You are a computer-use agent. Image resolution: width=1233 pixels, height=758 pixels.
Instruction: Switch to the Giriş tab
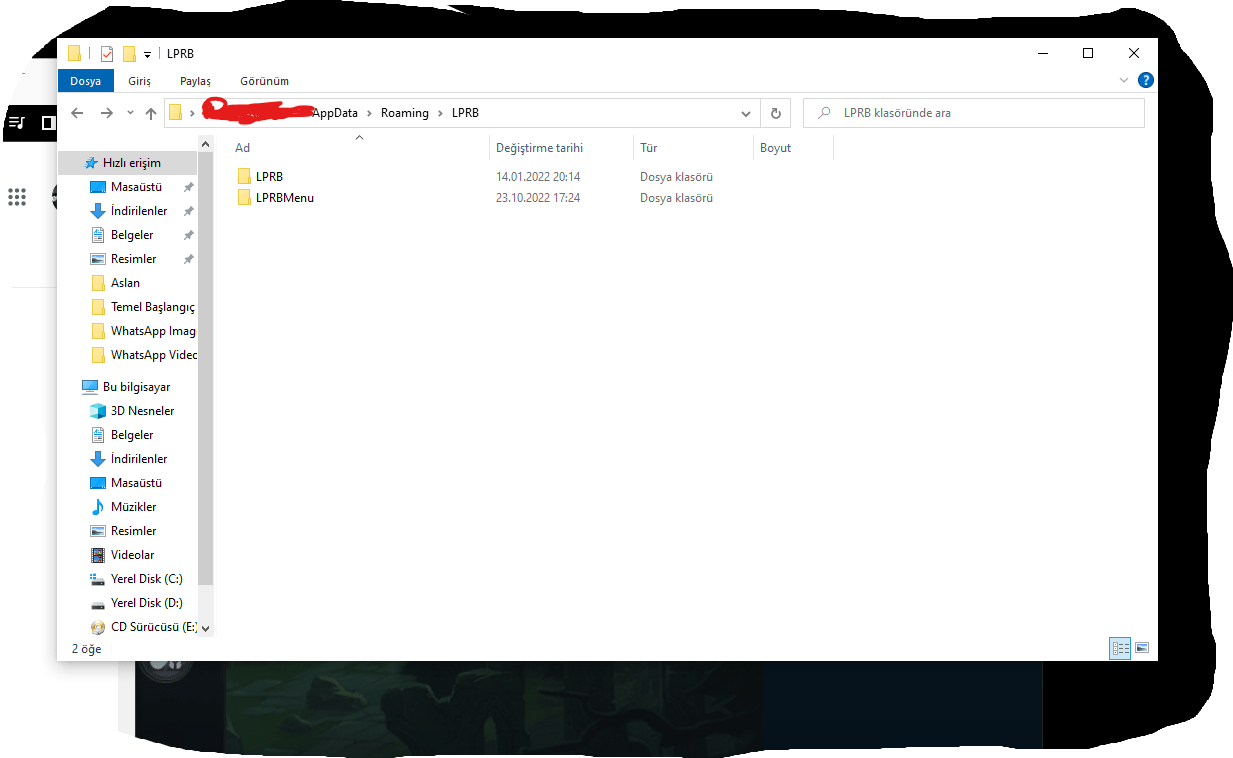click(139, 81)
